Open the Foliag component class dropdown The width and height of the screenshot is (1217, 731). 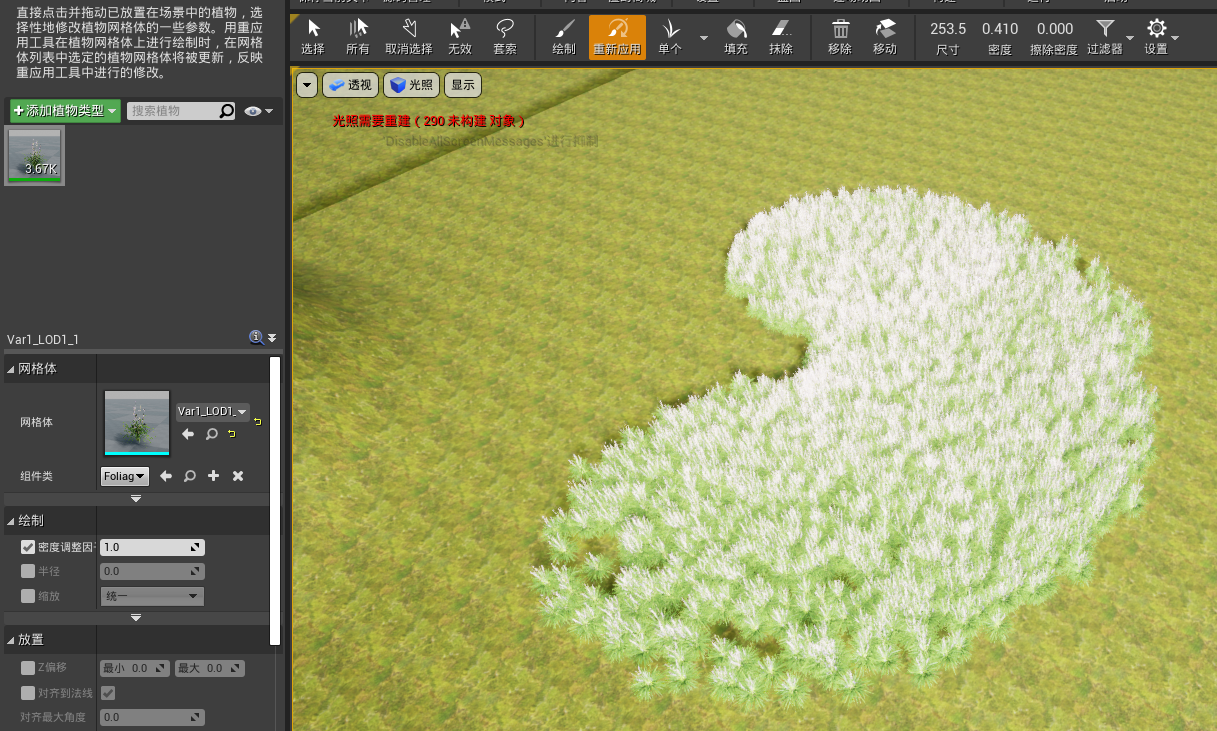tap(125, 476)
